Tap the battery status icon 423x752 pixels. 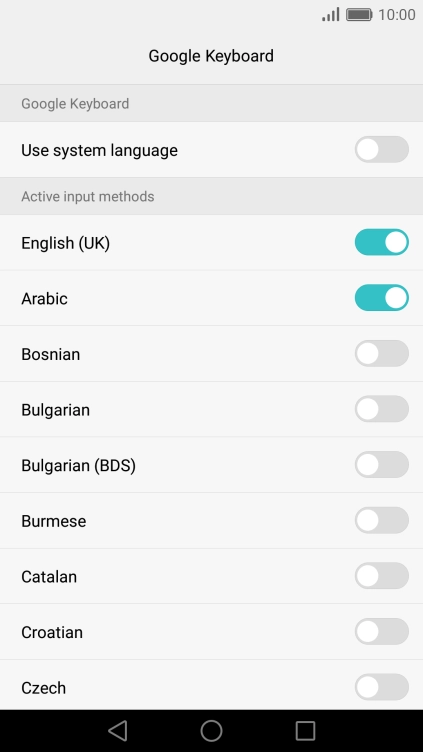click(x=359, y=14)
